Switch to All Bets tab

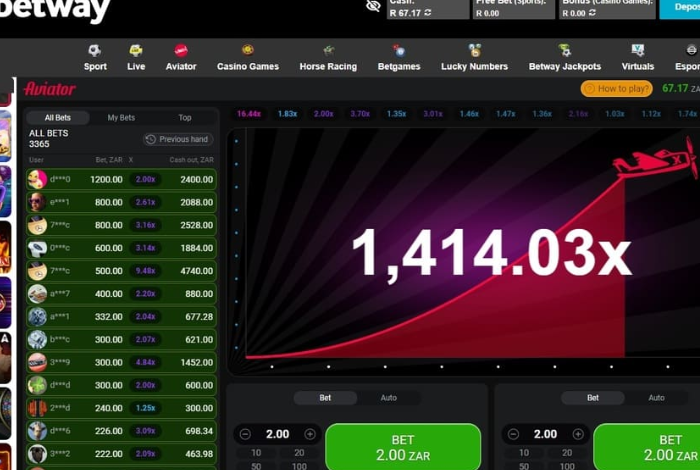(x=58, y=118)
